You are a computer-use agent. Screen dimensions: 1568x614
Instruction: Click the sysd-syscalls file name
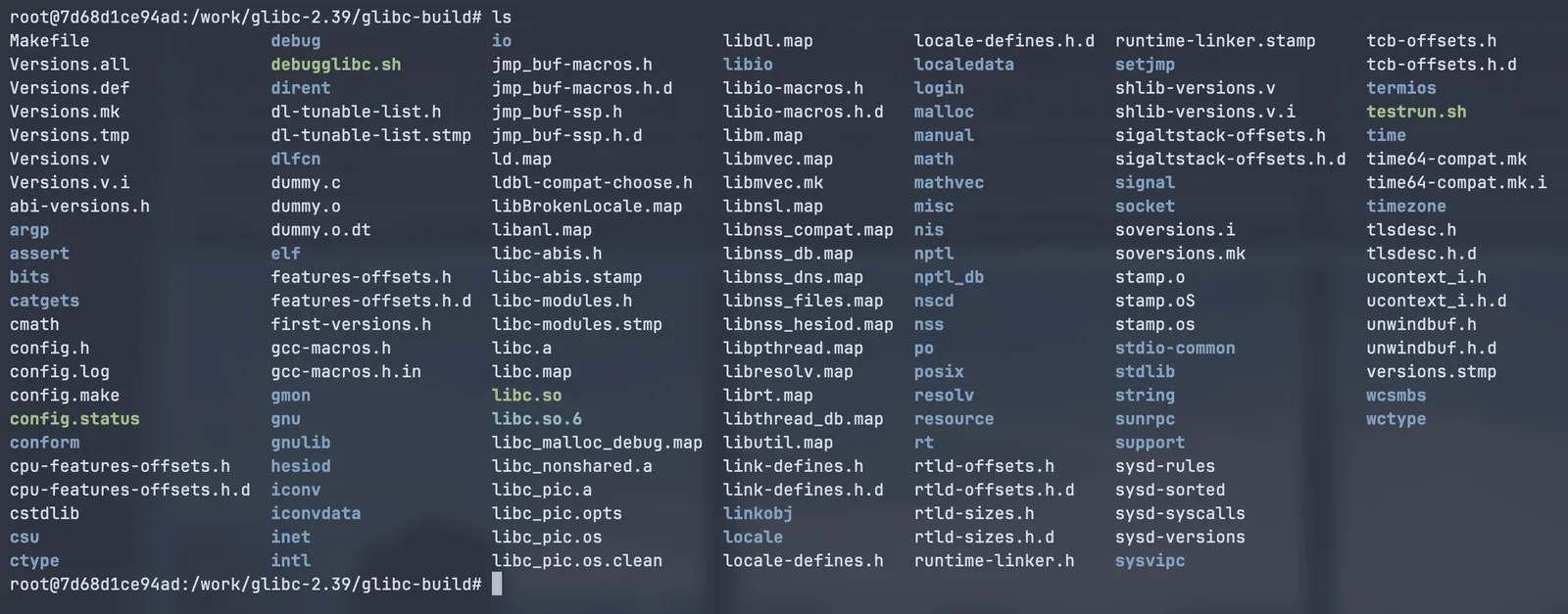pos(1180,514)
